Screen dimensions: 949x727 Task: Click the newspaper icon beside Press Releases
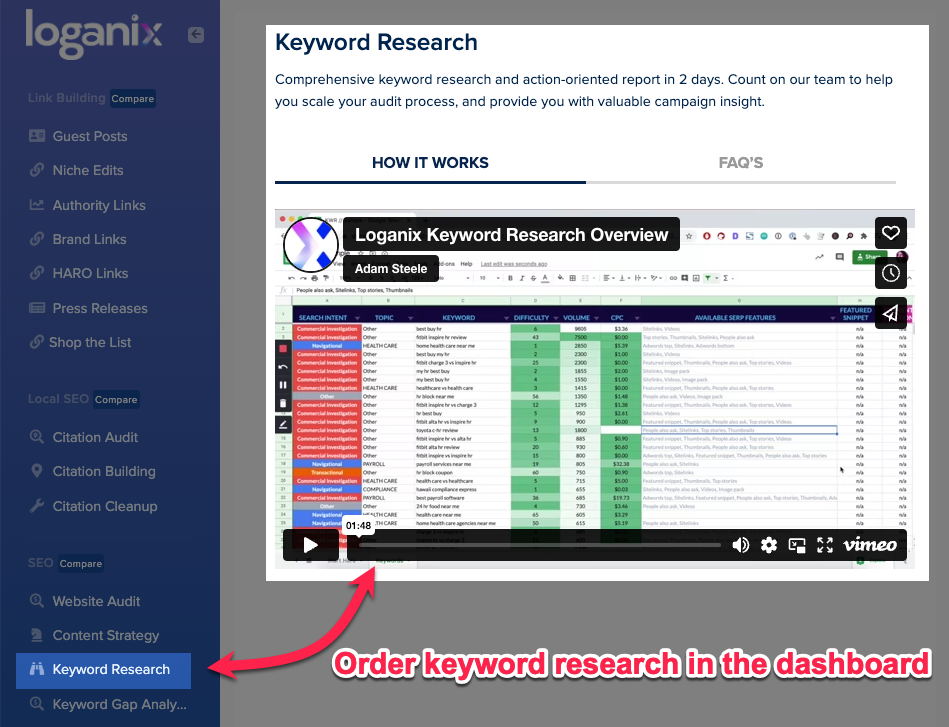[37, 308]
